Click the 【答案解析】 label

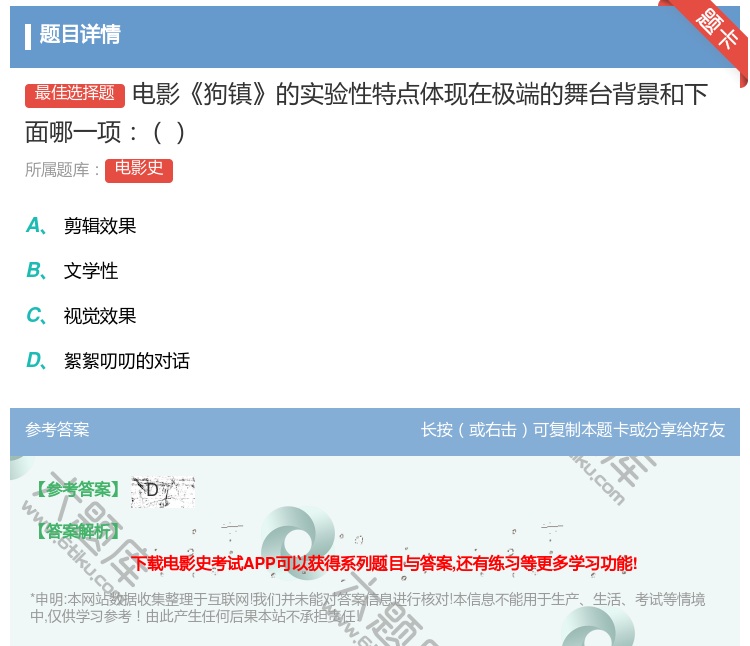(x=78, y=531)
